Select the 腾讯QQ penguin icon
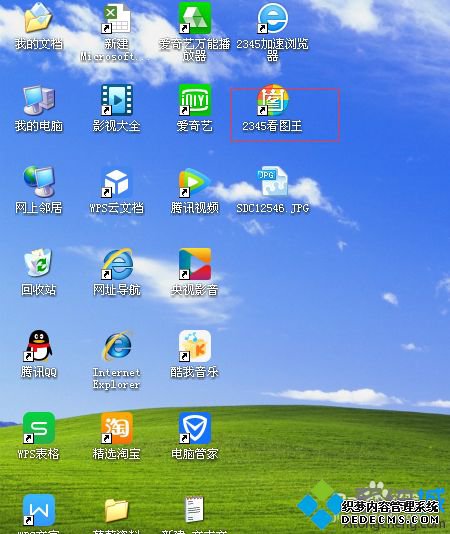Image resolution: width=450 pixels, height=534 pixels. [x=38, y=346]
